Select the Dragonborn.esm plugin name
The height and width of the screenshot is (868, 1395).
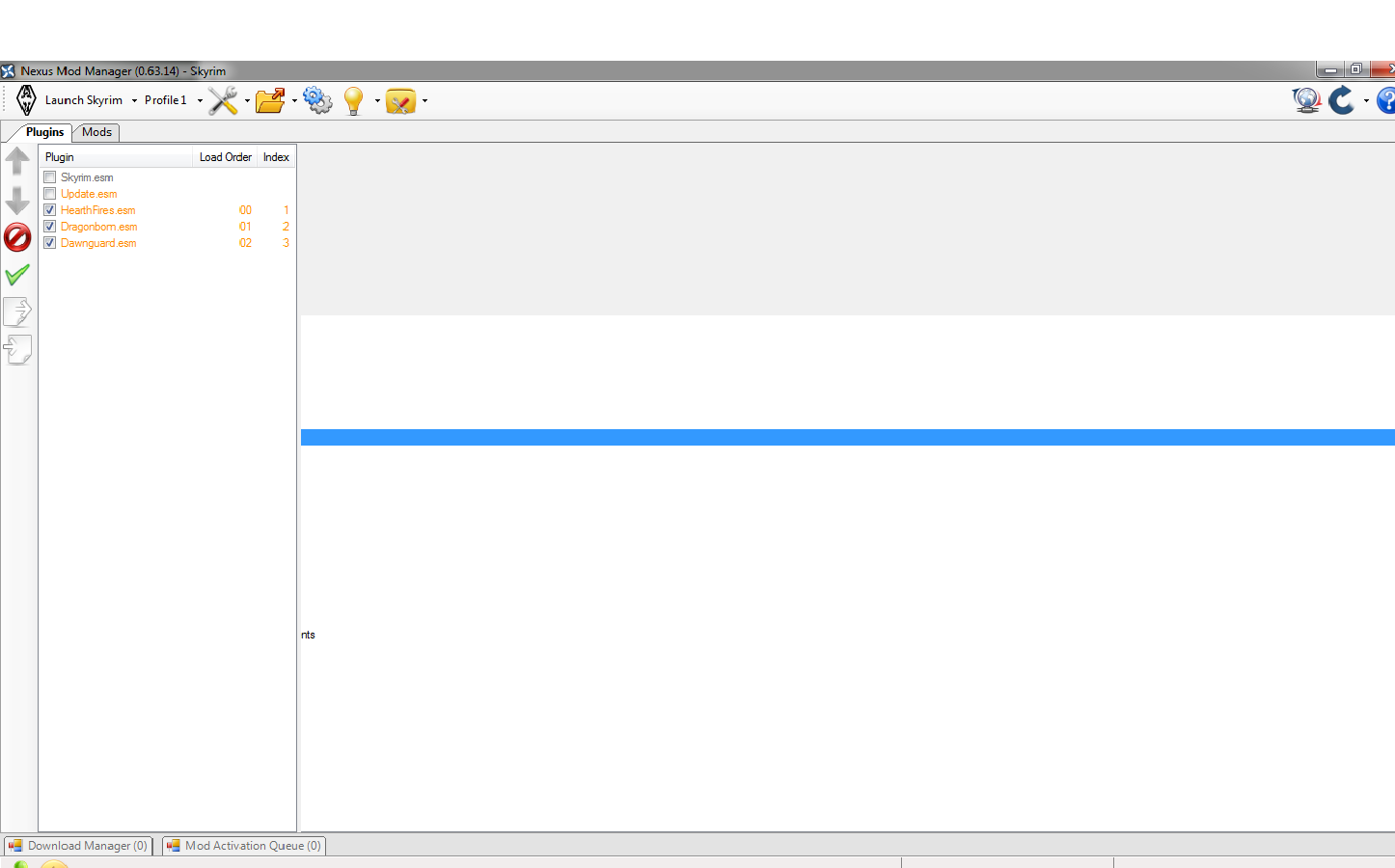99,227
